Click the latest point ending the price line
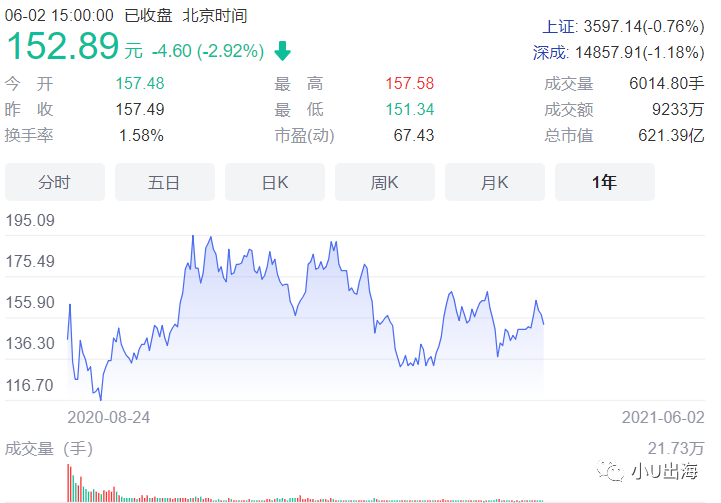721x503 pixels. [x=544, y=324]
